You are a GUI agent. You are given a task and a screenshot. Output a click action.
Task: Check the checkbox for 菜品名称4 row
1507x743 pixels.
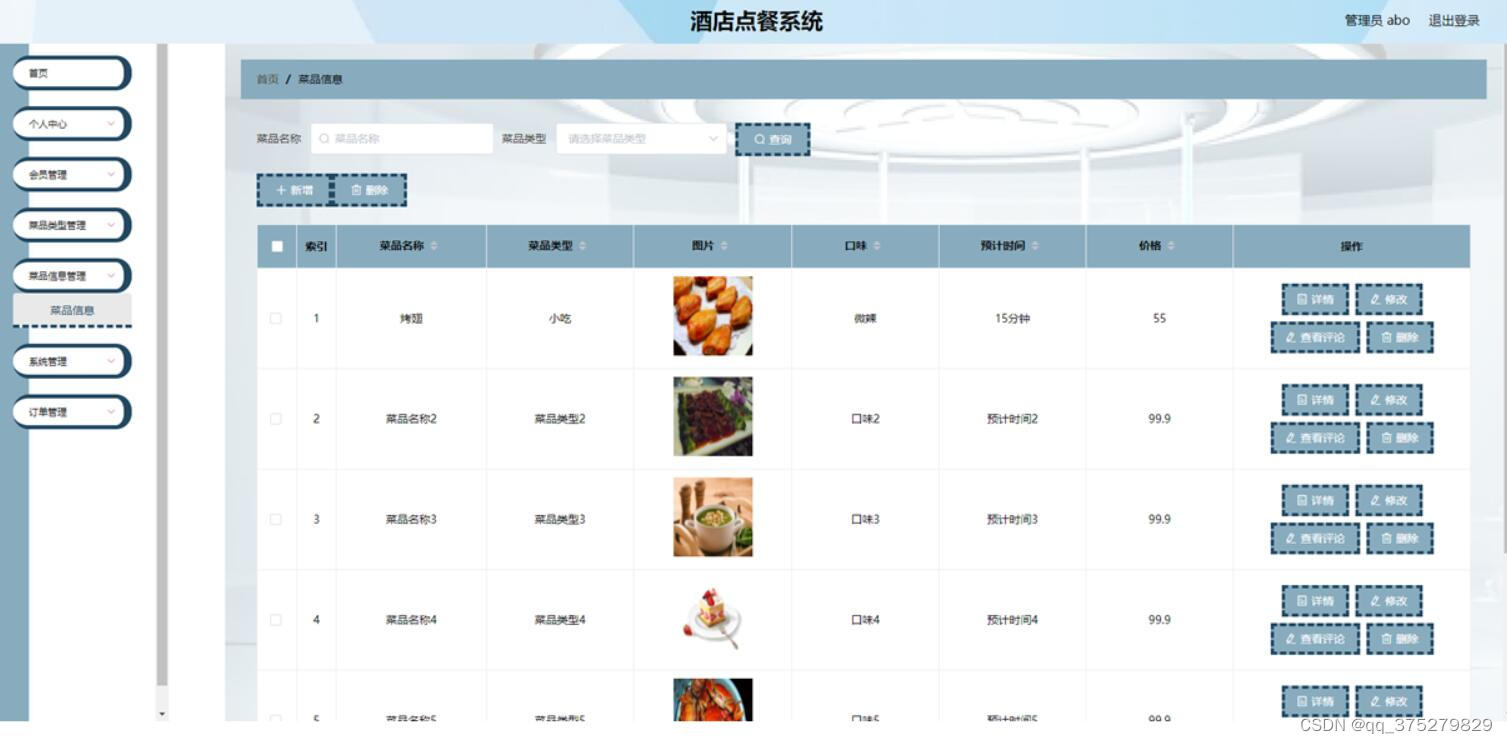pyautogui.click(x=277, y=619)
